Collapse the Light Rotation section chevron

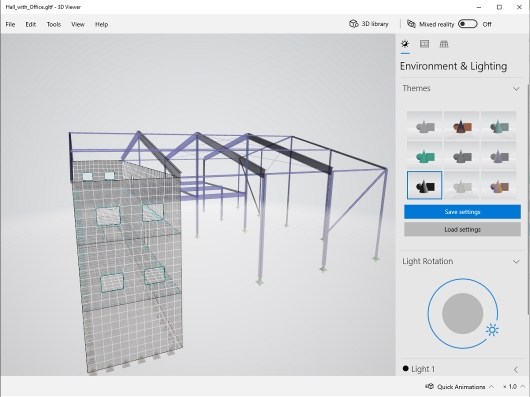516,262
